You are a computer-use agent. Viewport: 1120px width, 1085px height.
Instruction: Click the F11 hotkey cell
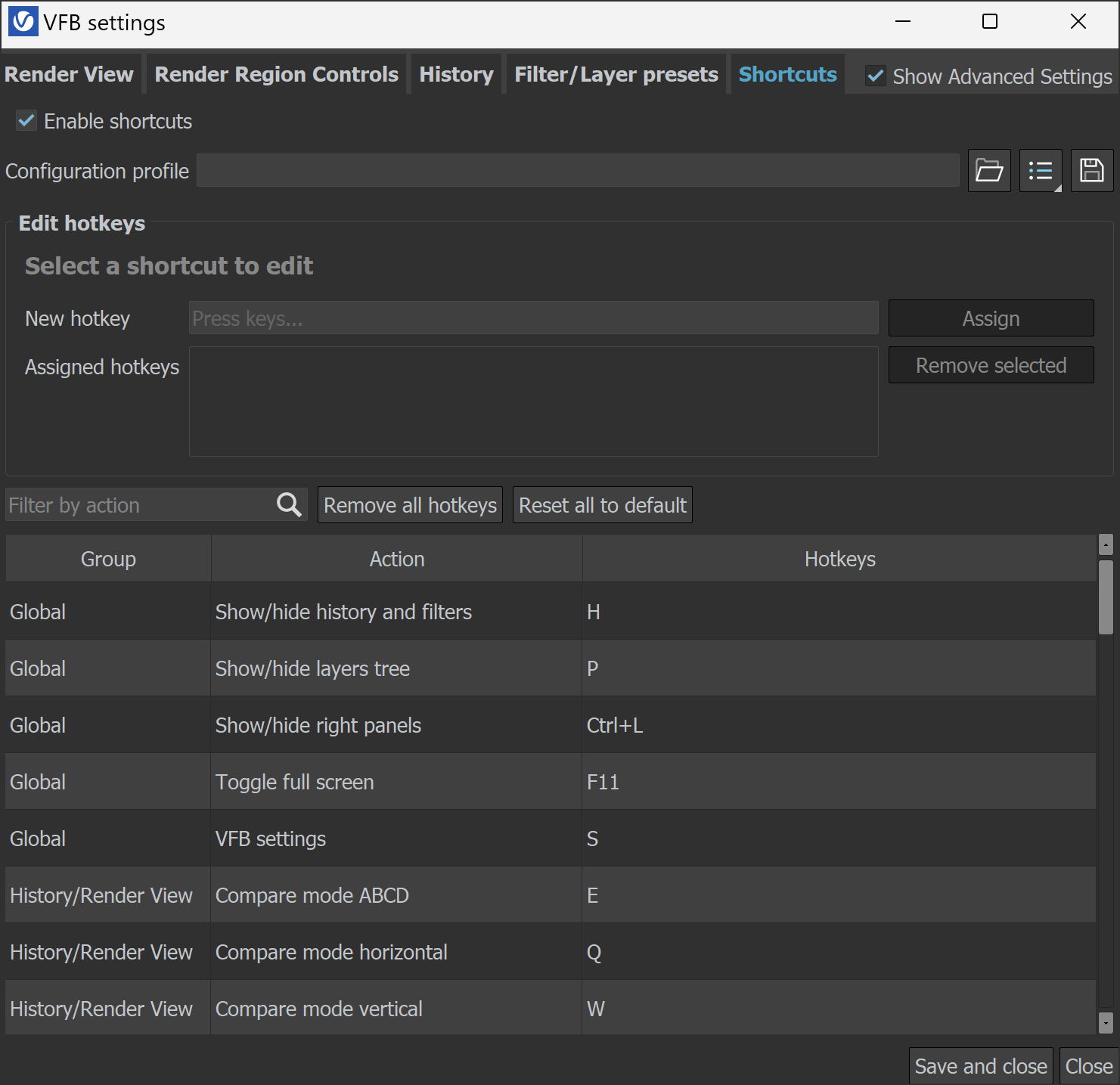(x=839, y=781)
